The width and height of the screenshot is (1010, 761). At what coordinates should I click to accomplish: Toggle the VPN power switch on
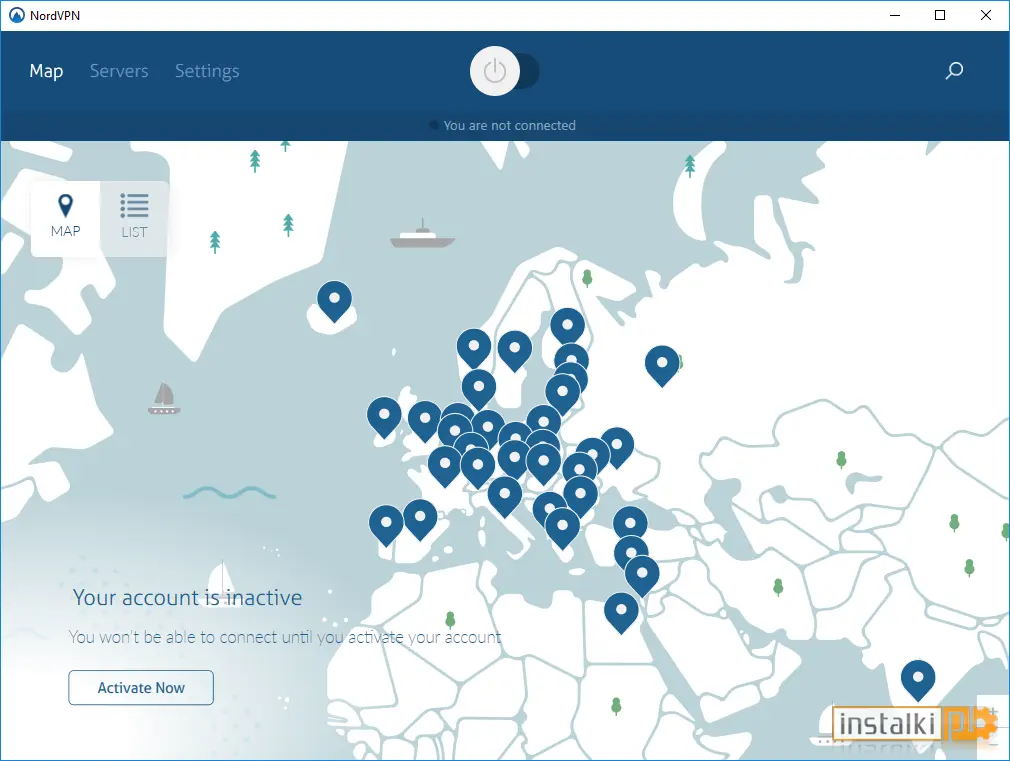pos(504,71)
